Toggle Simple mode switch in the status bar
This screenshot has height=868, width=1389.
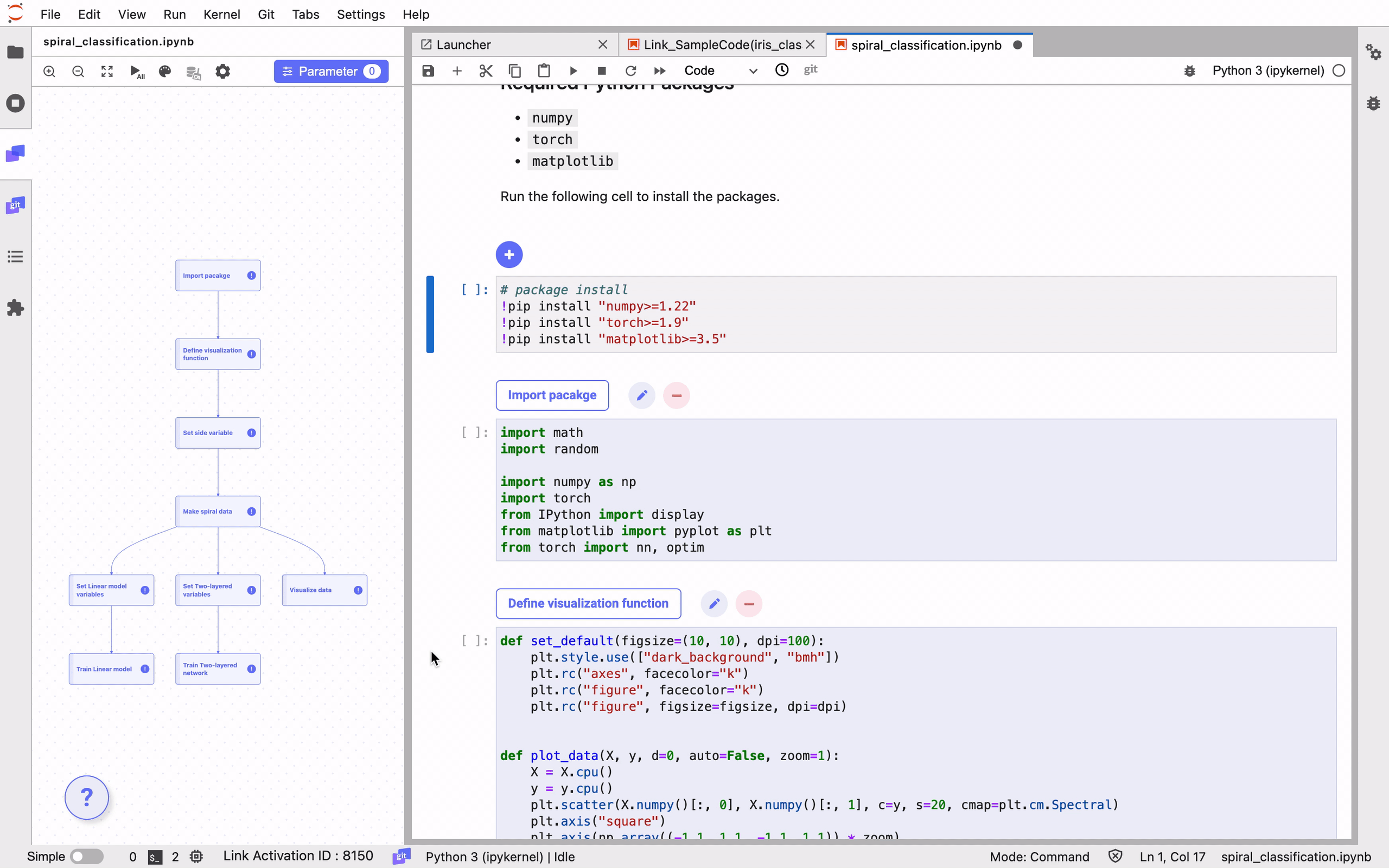pos(87,857)
